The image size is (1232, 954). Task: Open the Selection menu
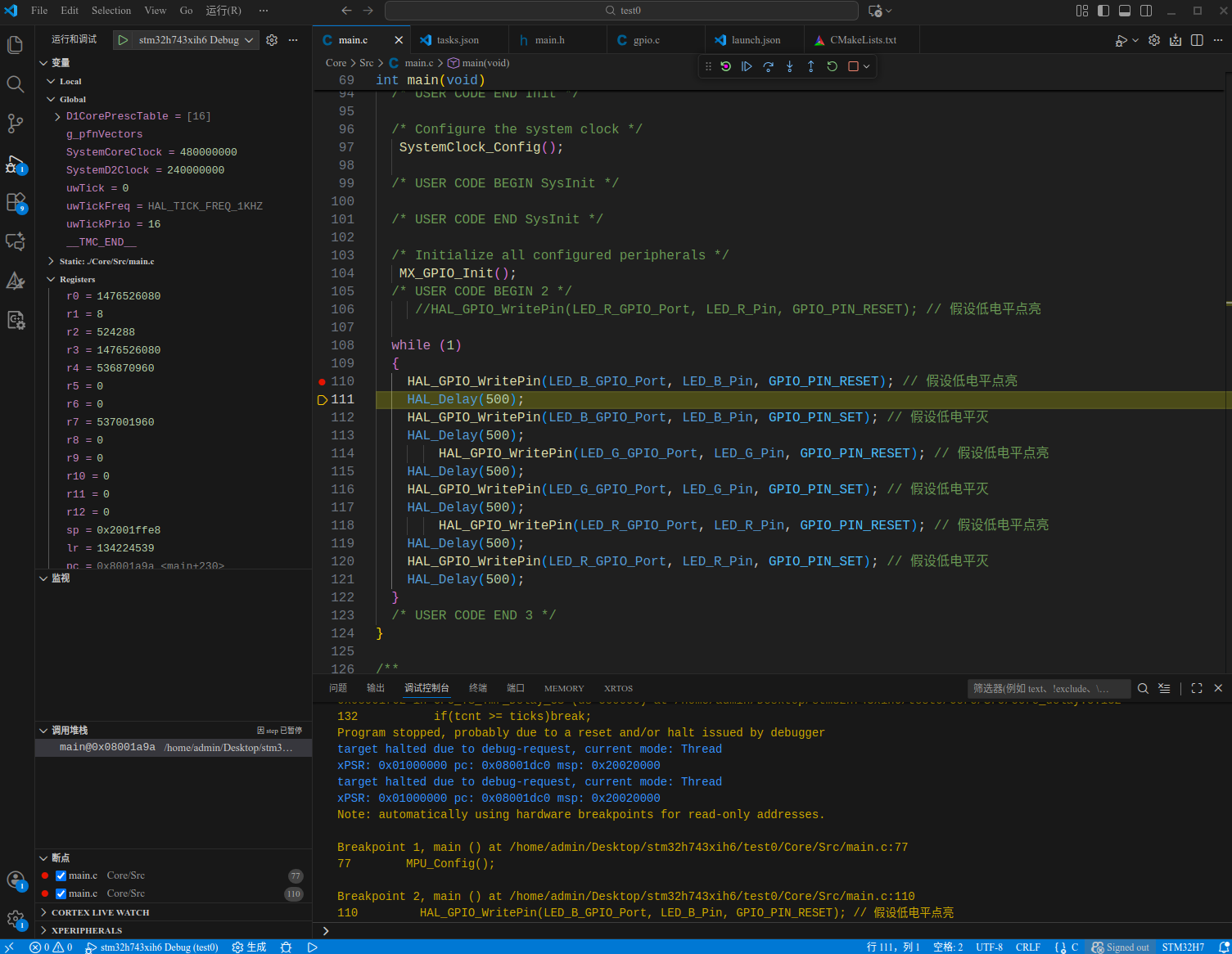coord(111,11)
